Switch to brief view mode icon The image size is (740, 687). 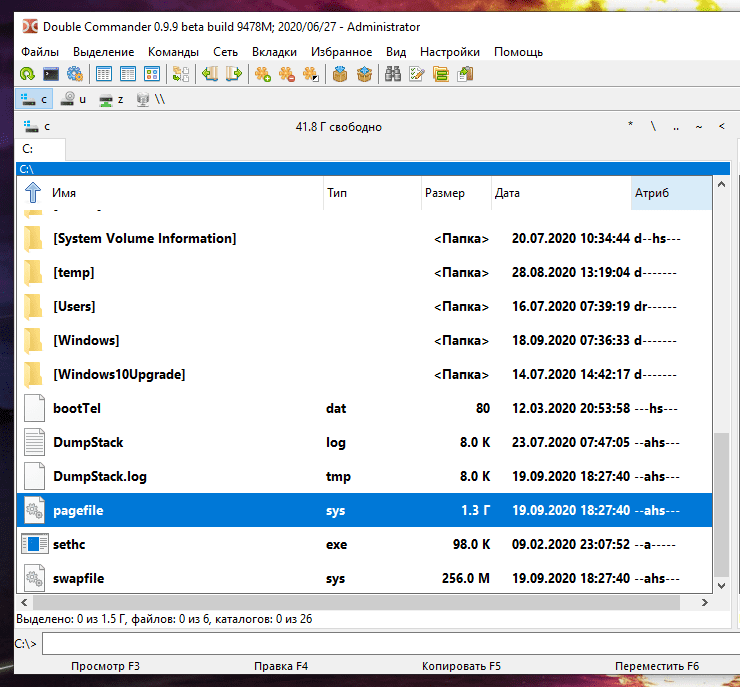pyautogui.click(x=104, y=74)
